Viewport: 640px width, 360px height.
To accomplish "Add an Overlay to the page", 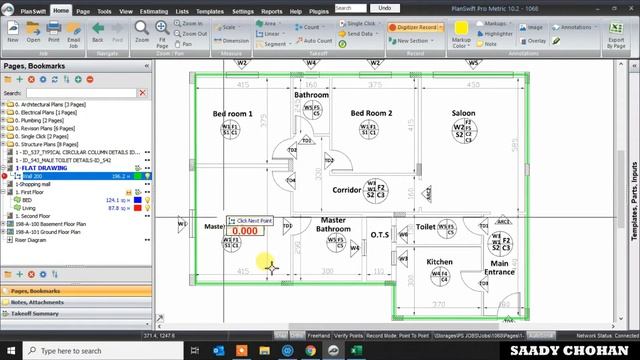I will (x=533, y=41).
